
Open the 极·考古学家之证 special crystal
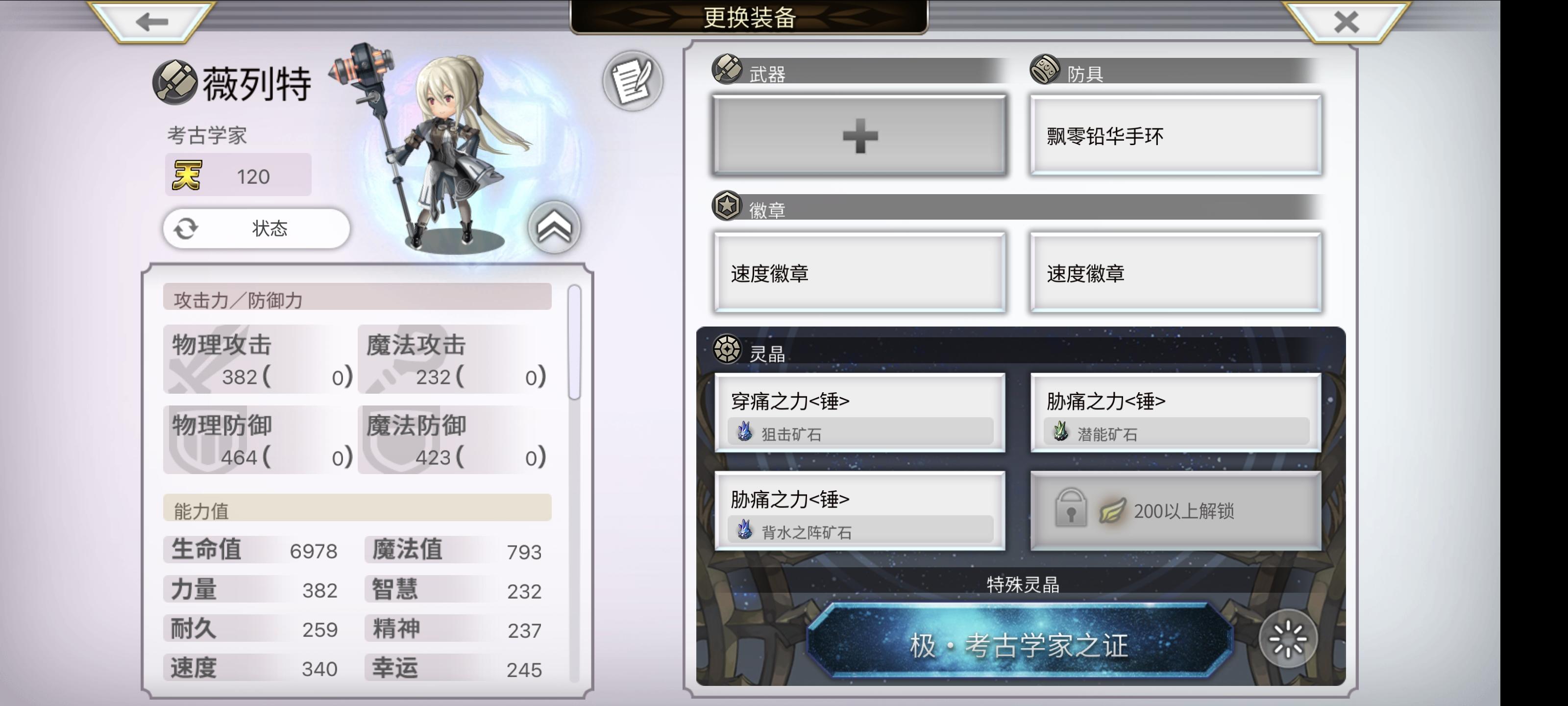pyautogui.click(x=1020, y=640)
